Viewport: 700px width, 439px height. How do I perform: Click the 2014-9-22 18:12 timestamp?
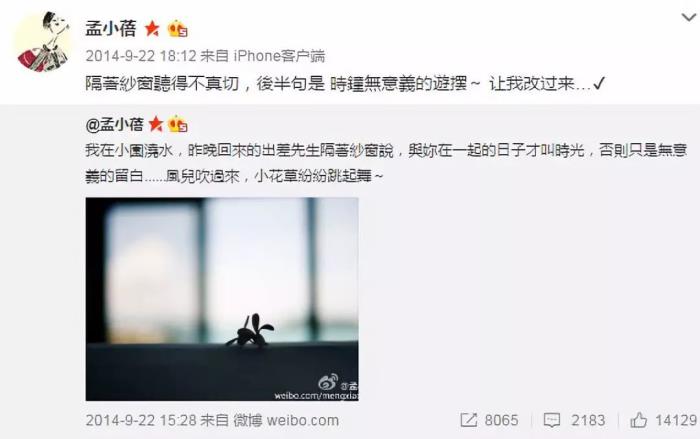pos(141,56)
